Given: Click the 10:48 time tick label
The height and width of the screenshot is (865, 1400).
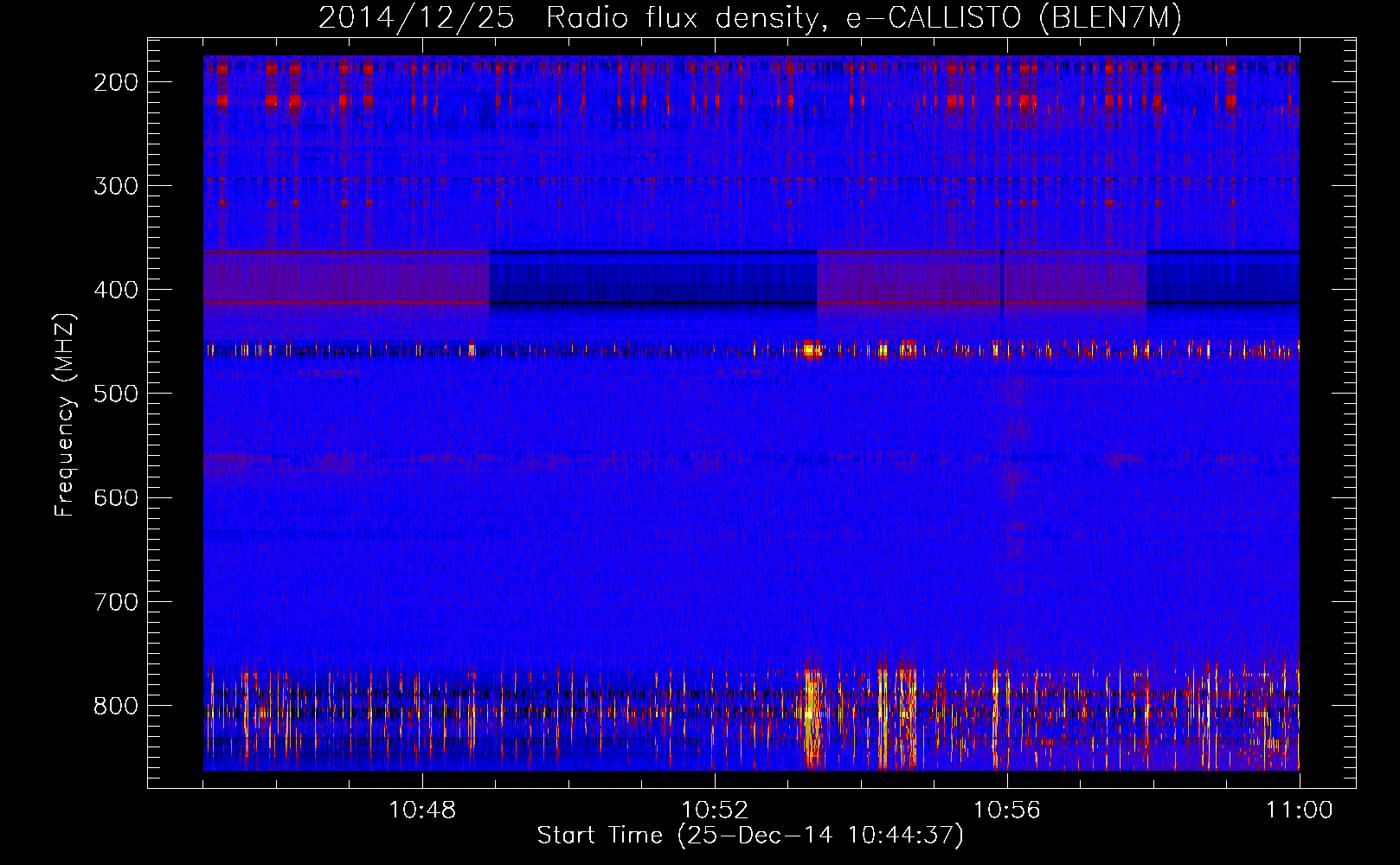Looking at the screenshot, I should (x=422, y=810).
